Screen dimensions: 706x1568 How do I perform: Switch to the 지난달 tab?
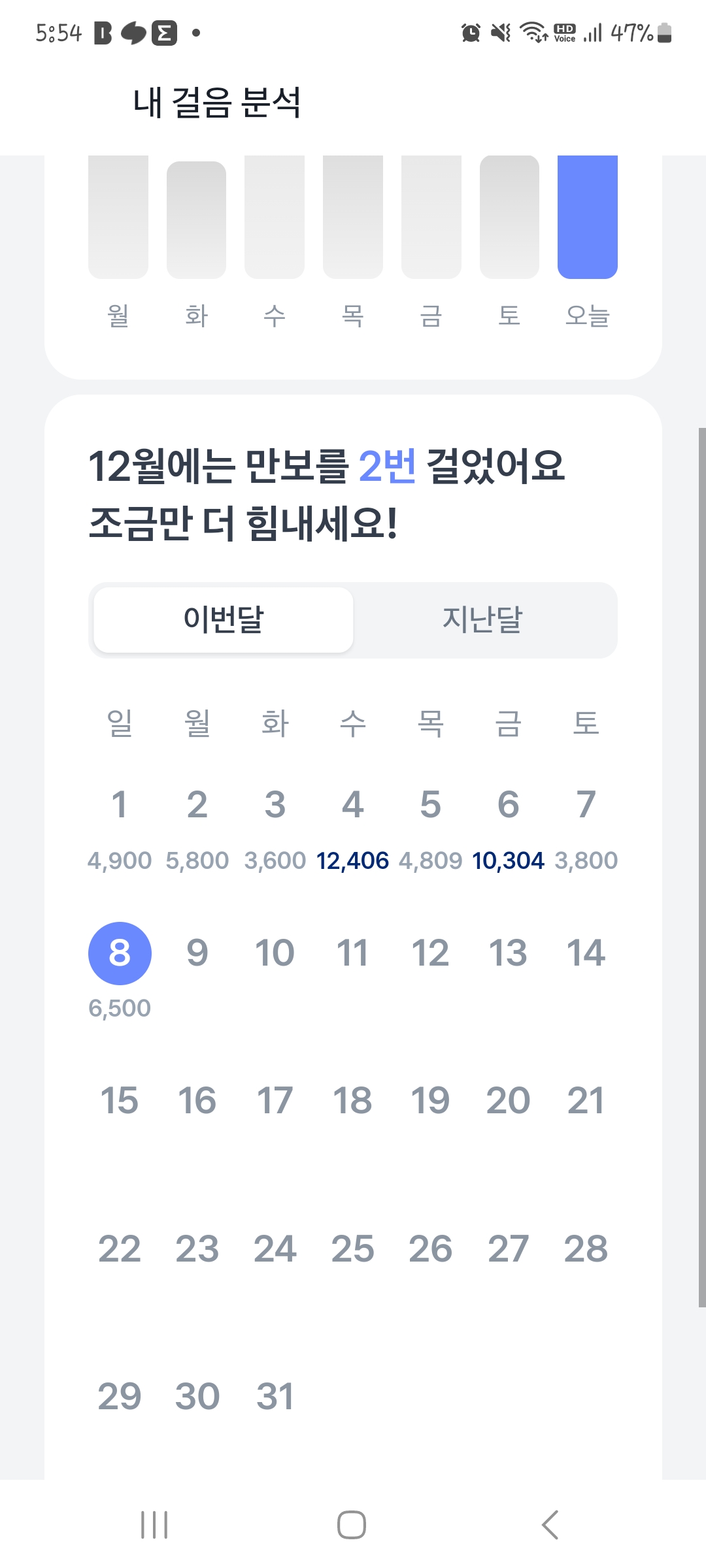483,619
